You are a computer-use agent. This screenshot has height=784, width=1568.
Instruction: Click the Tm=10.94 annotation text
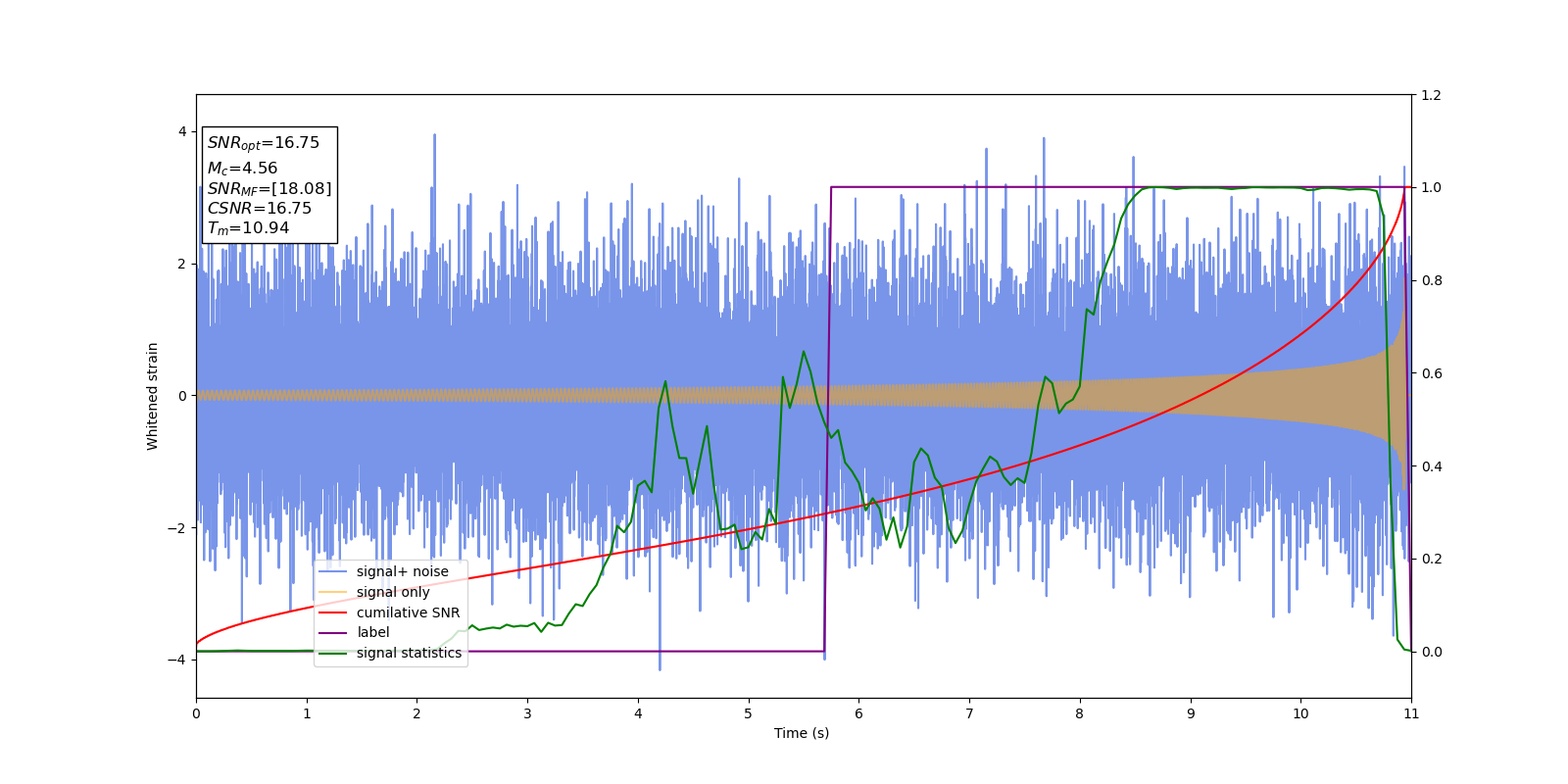(248, 228)
